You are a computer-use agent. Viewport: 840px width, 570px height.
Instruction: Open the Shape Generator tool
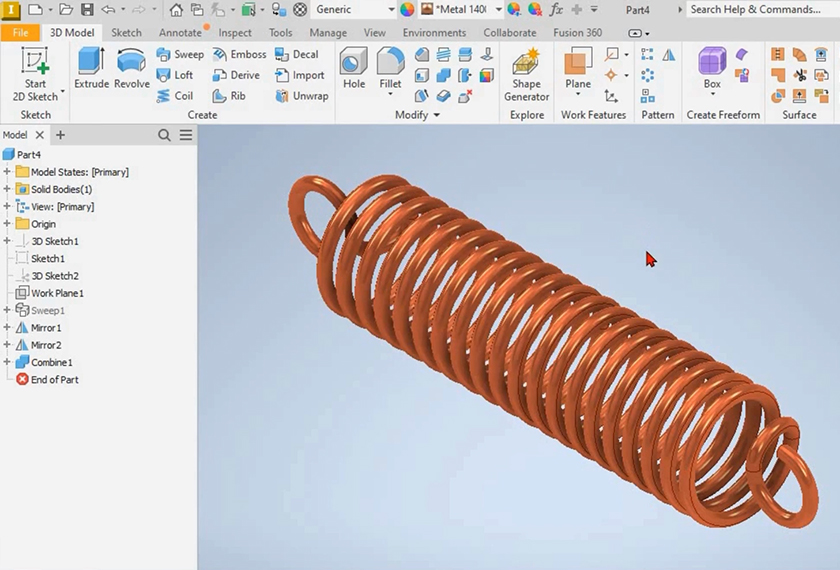point(526,74)
